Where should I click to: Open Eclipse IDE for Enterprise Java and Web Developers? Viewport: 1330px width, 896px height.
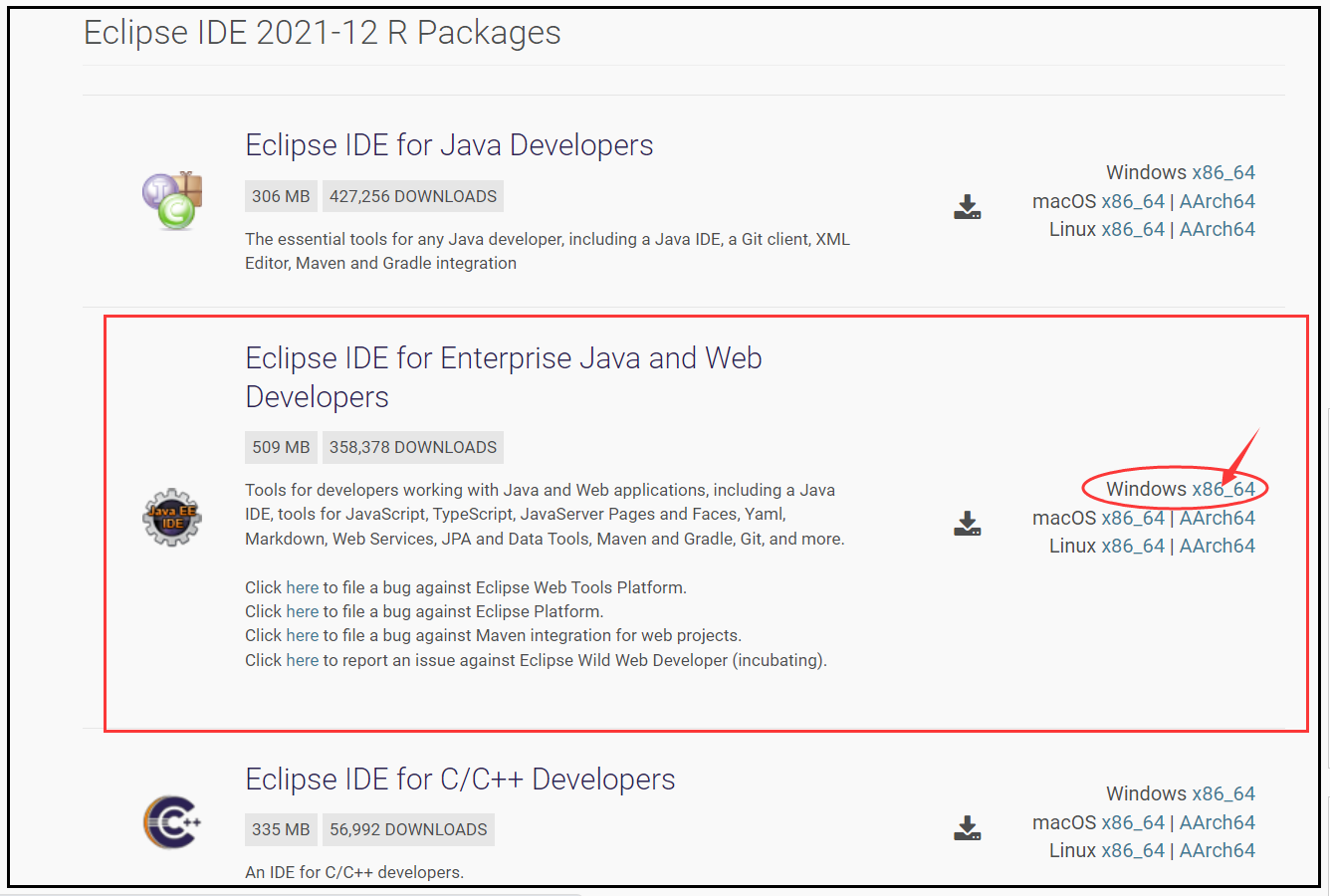coord(504,377)
